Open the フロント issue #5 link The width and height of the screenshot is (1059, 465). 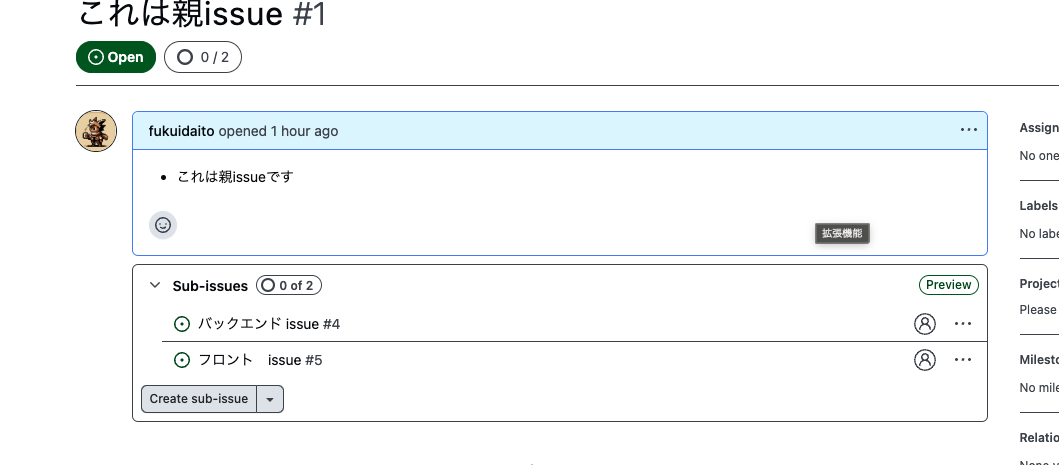[x=260, y=360]
